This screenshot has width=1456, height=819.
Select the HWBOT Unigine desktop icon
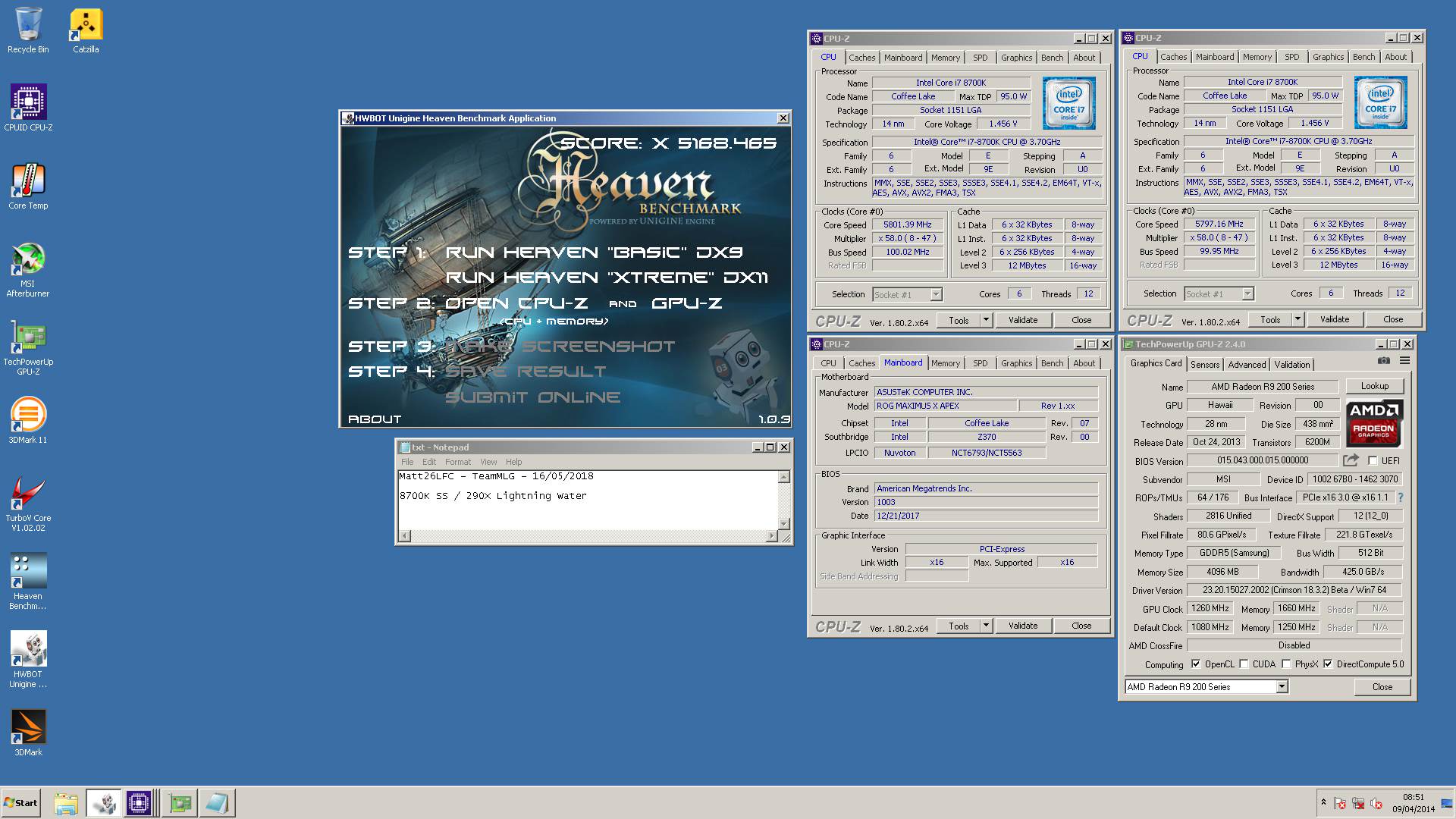click(28, 661)
